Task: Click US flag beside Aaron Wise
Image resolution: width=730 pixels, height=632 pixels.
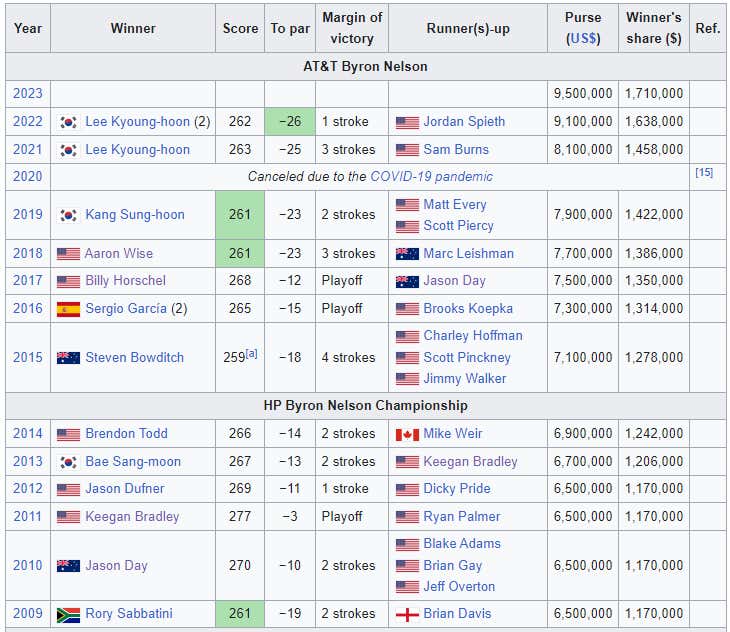Action: point(68,254)
